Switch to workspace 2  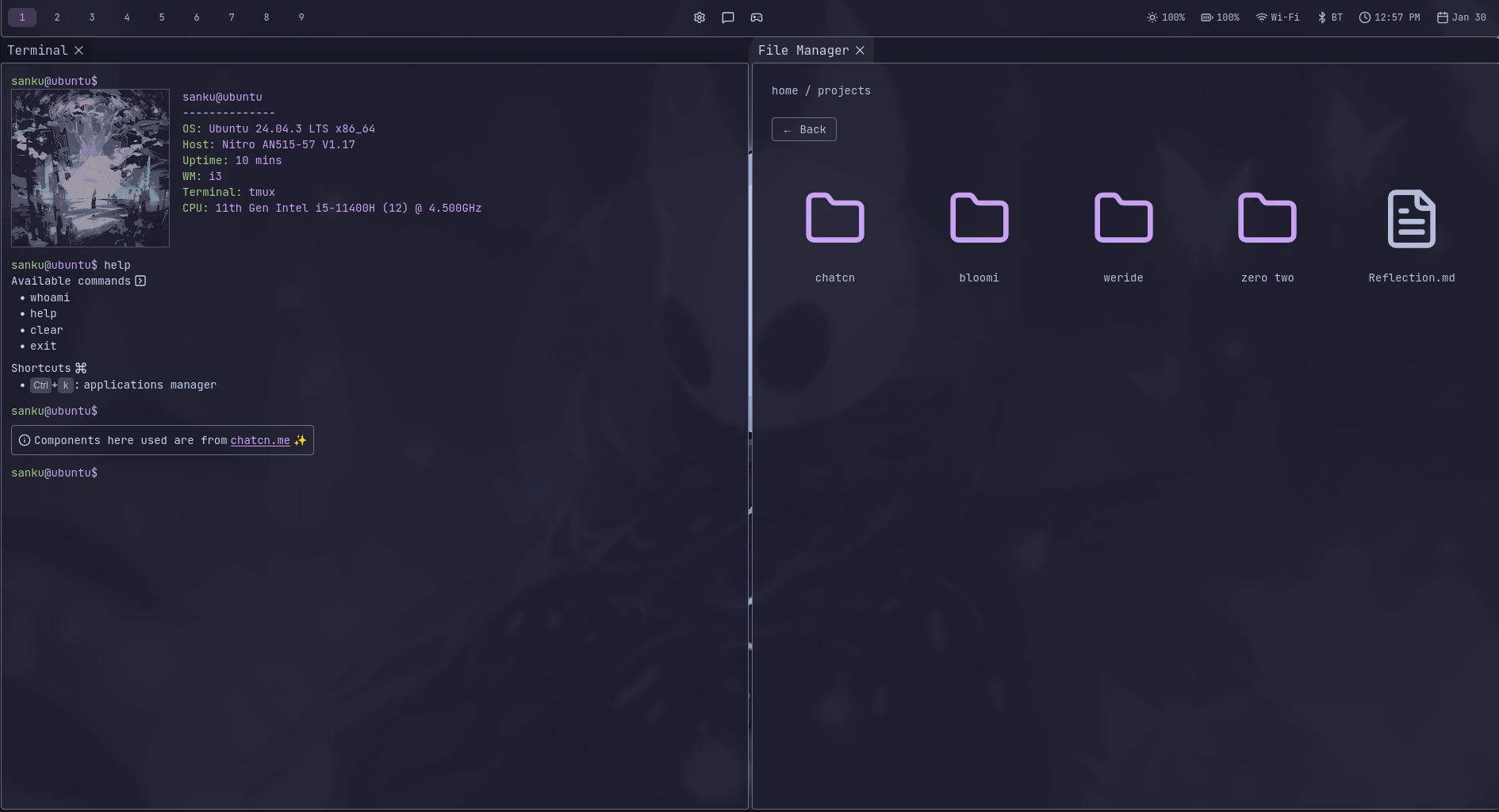(x=57, y=17)
